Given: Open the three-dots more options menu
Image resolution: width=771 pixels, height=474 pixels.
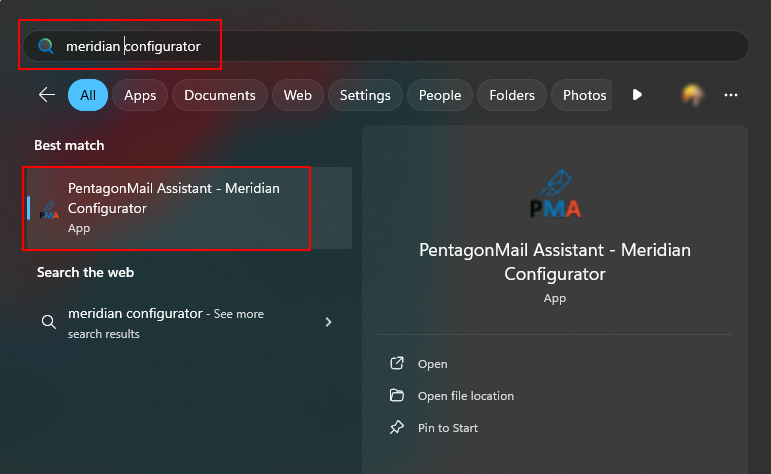Looking at the screenshot, I should click(x=731, y=95).
